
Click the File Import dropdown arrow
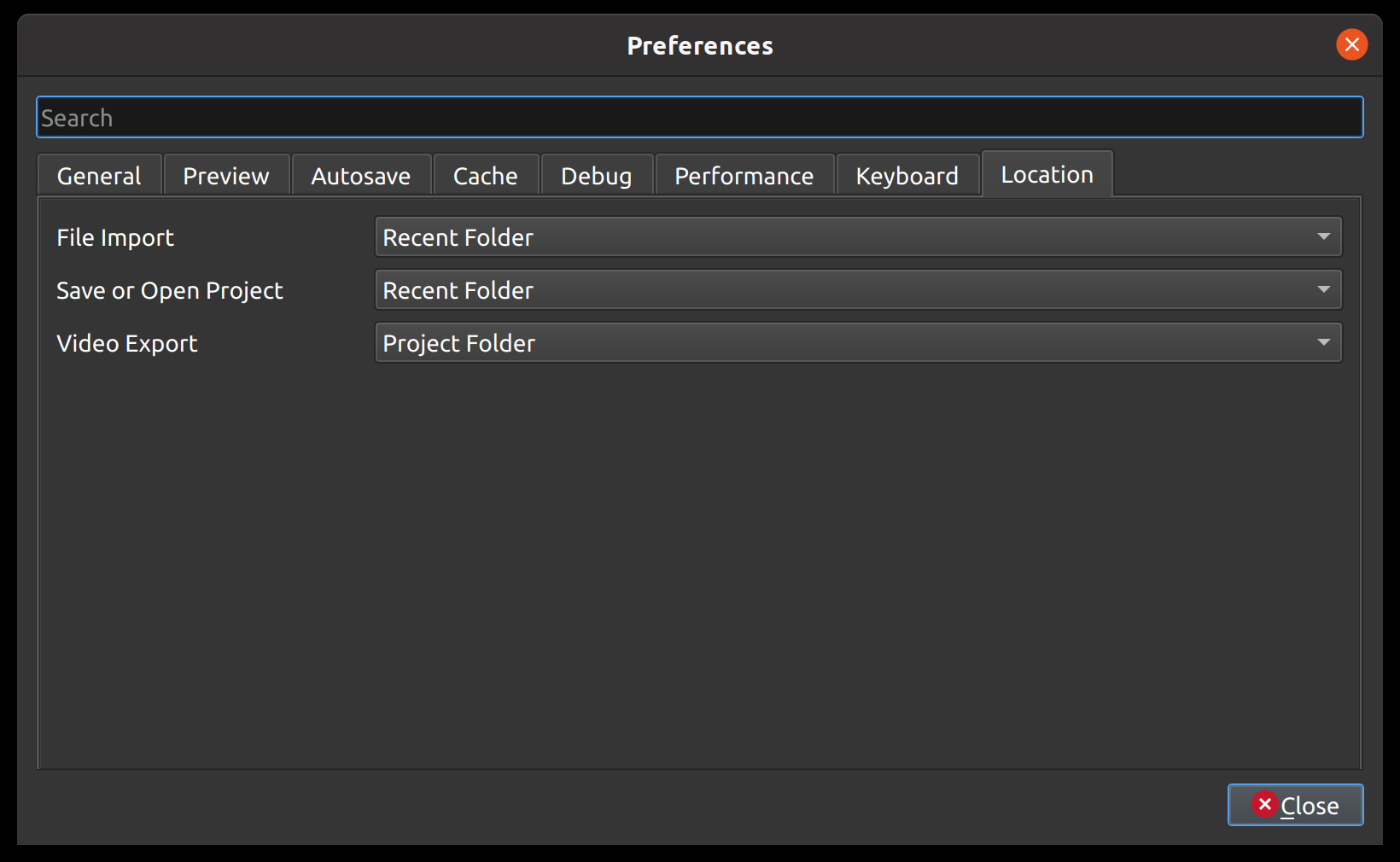pyautogui.click(x=1324, y=236)
